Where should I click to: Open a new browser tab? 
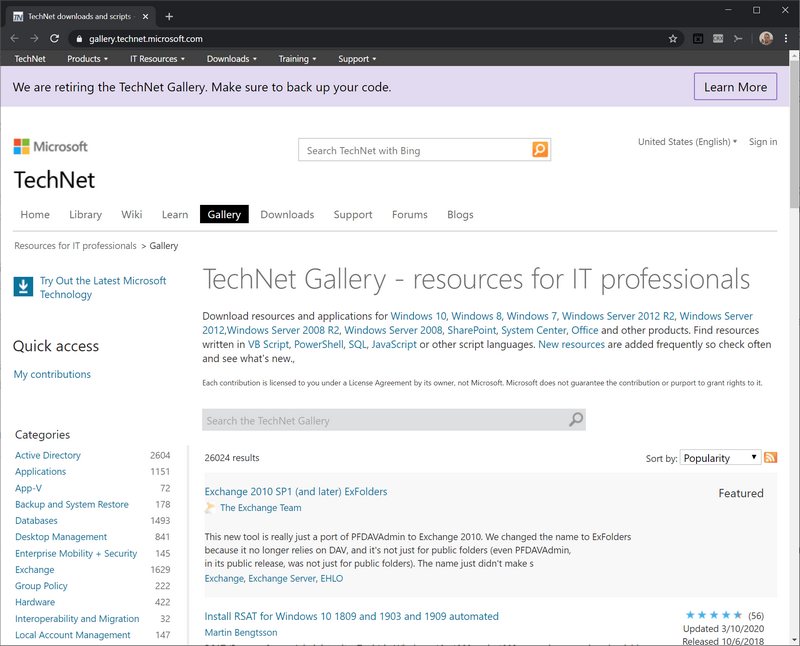pyautogui.click(x=169, y=16)
